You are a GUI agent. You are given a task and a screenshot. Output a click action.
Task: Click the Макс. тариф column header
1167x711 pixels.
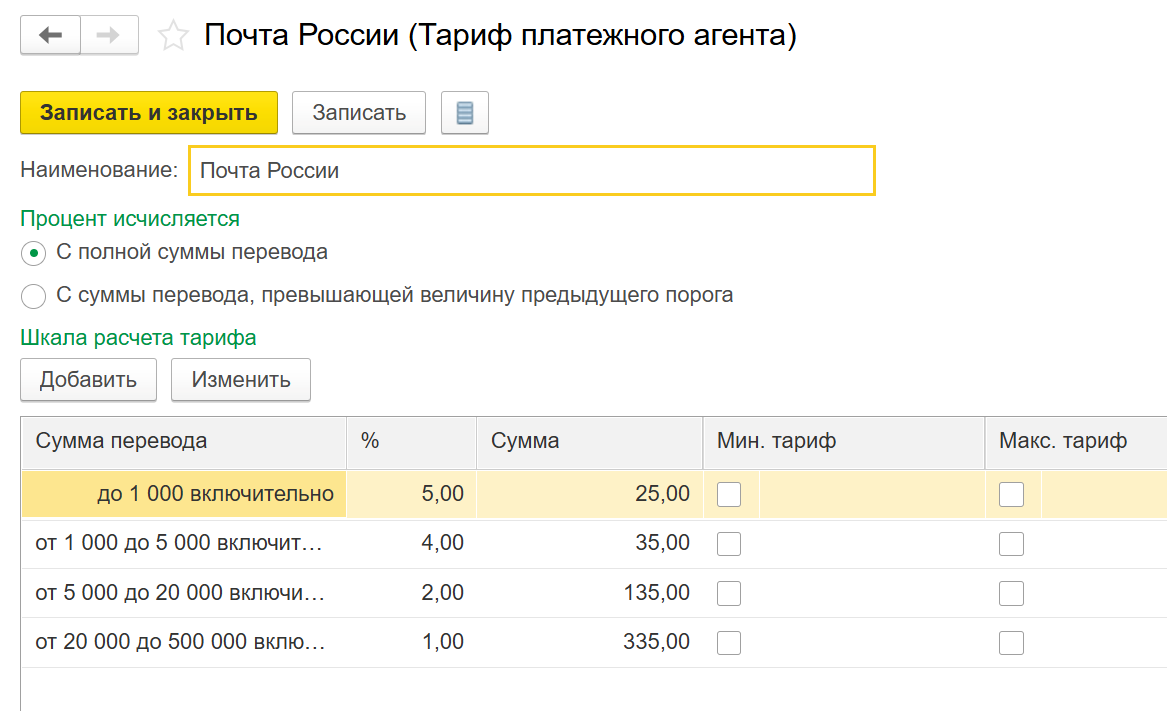1076,441
